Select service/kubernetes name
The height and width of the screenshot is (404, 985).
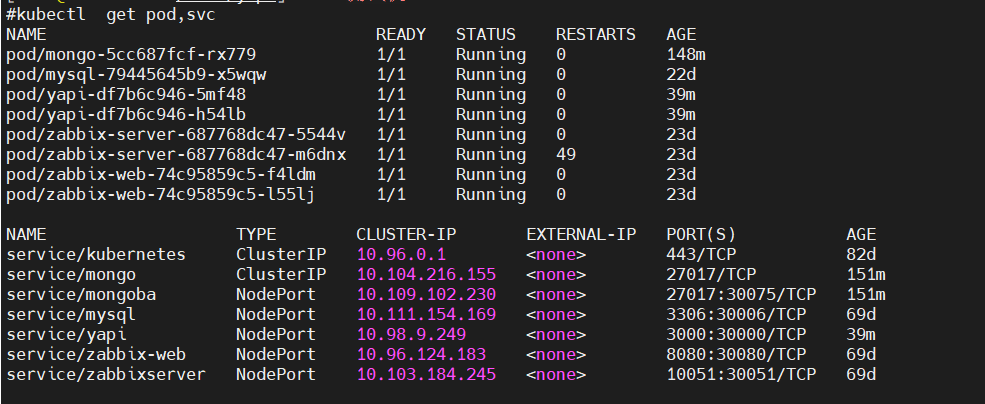tap(95, 255)
